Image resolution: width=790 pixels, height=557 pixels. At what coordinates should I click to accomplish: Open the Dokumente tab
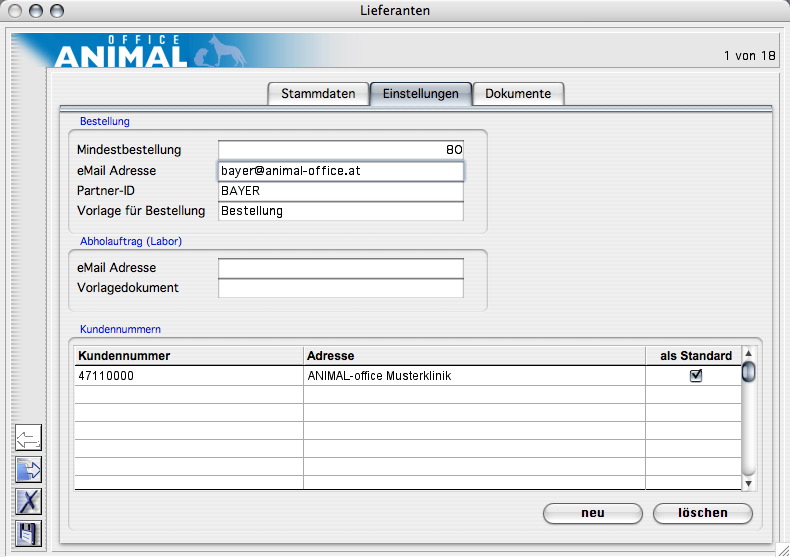tap(518, 94)
